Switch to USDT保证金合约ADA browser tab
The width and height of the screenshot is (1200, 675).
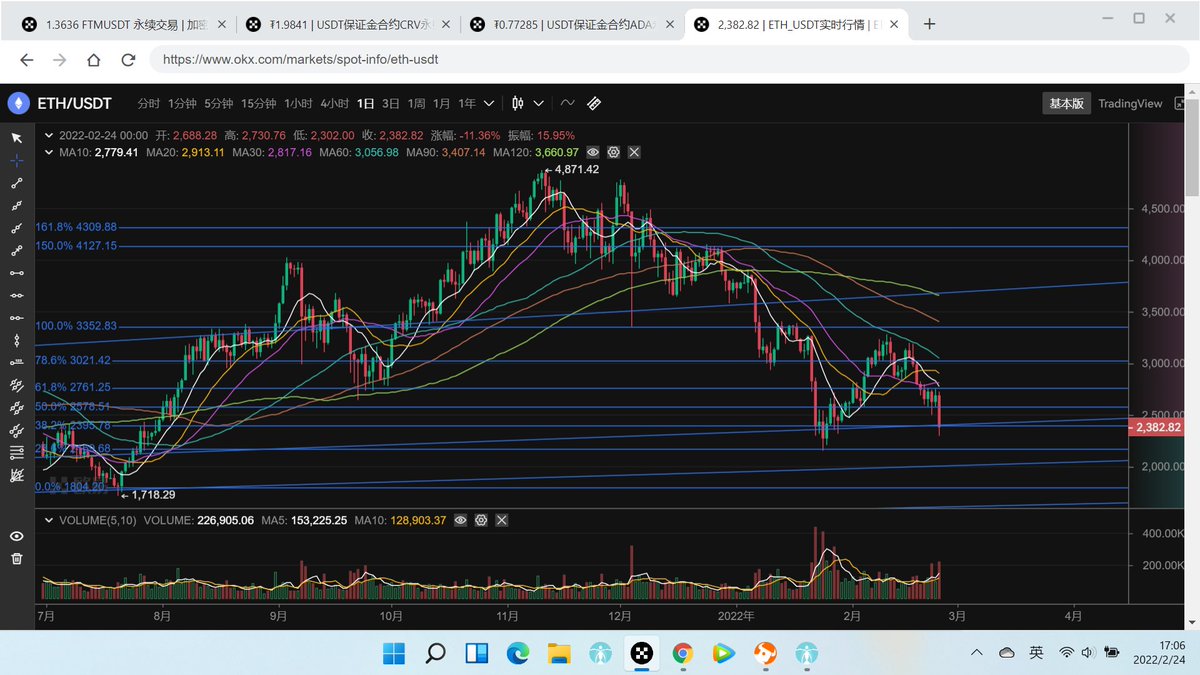[x=570, y=24]
